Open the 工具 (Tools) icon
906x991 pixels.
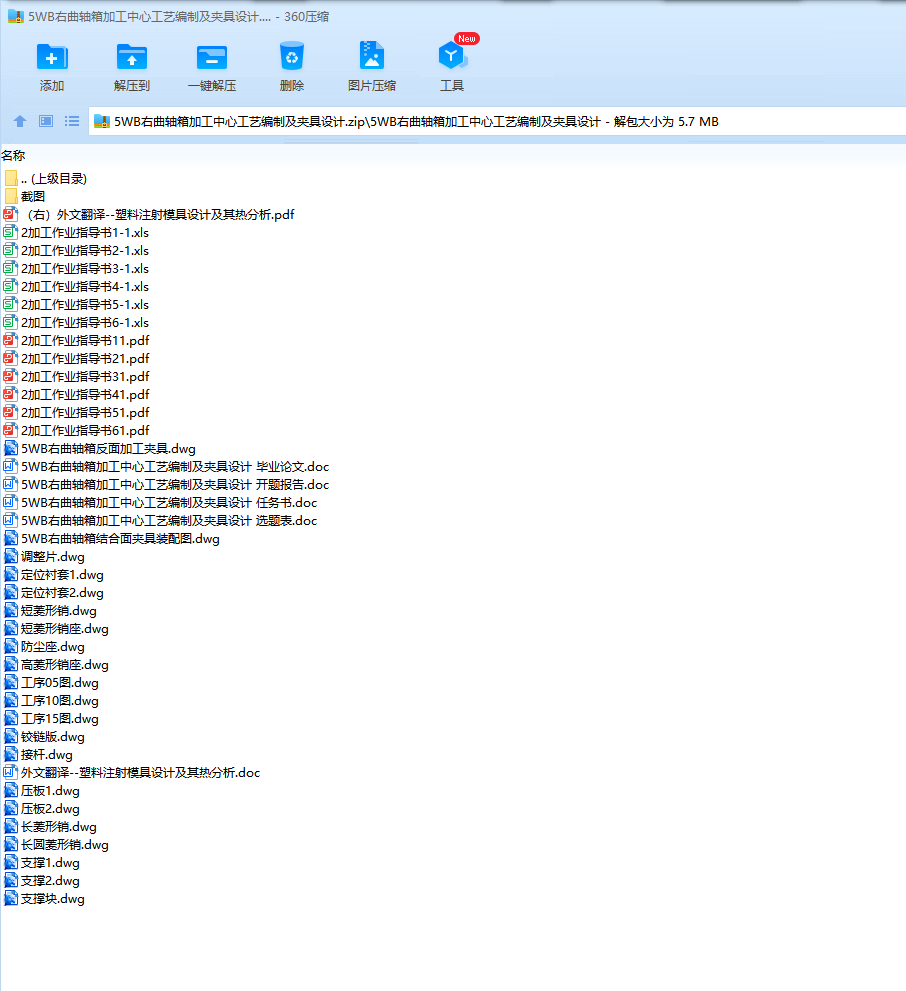coord(452,56)
